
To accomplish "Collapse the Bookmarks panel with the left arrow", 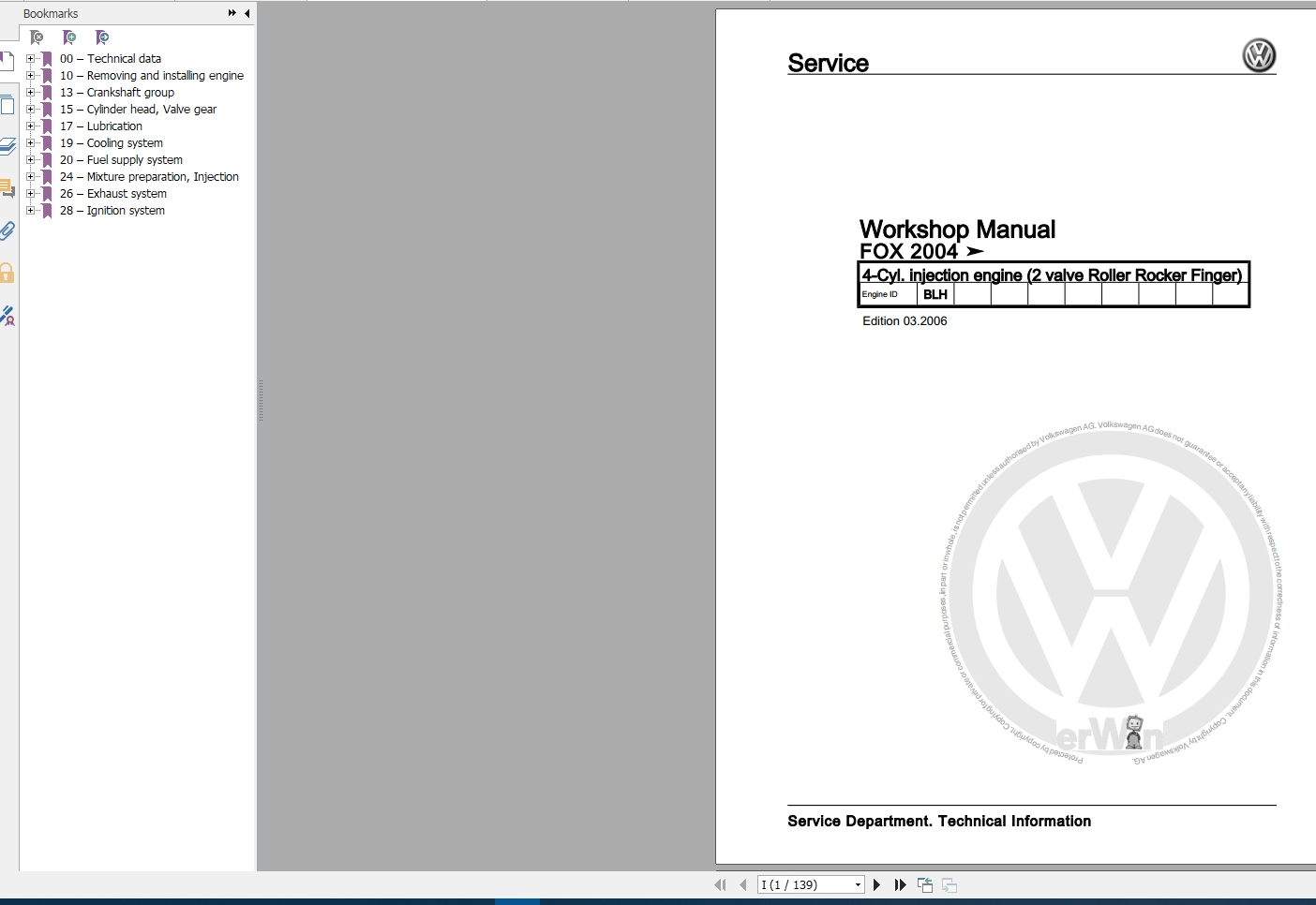I will [x=247, y=13].
